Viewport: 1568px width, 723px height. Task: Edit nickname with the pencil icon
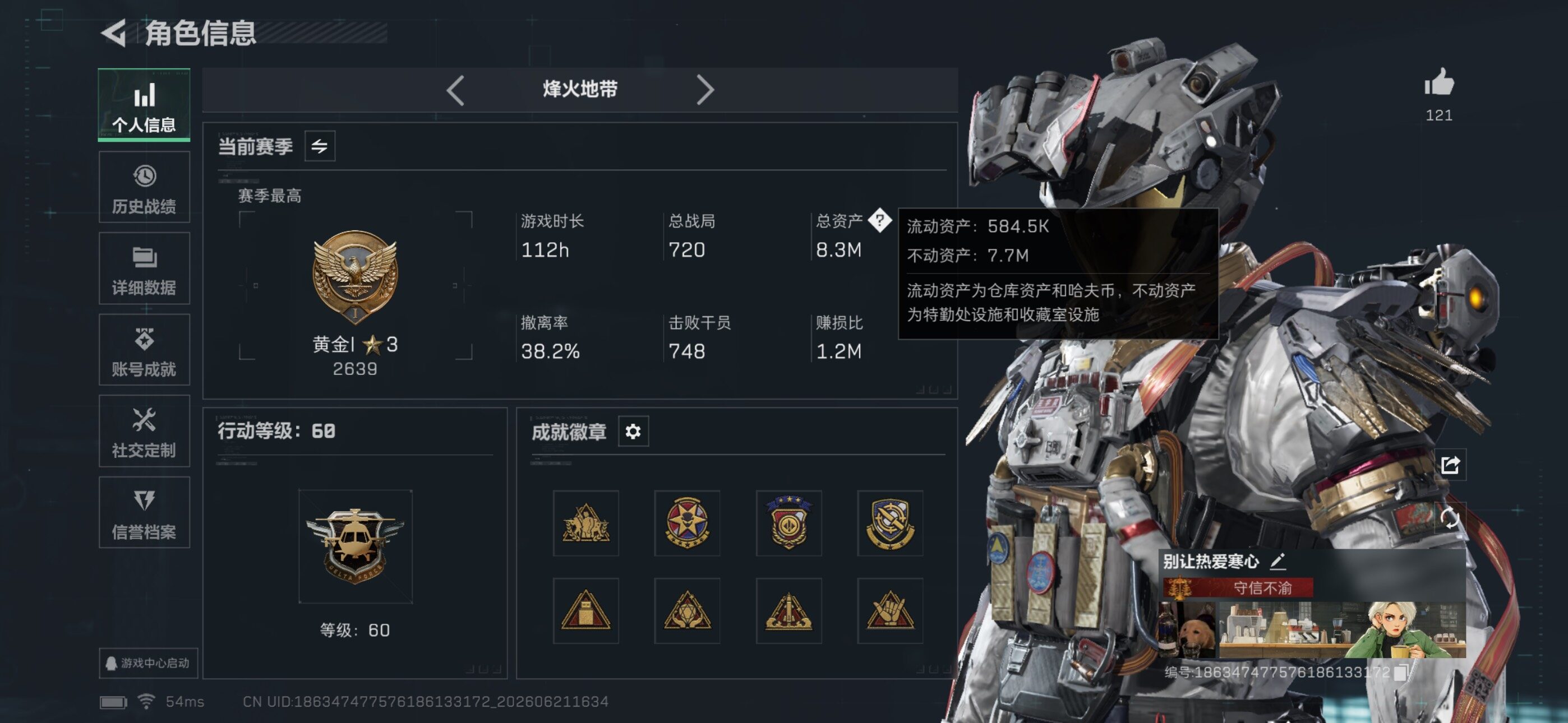tap(1278, 561)
